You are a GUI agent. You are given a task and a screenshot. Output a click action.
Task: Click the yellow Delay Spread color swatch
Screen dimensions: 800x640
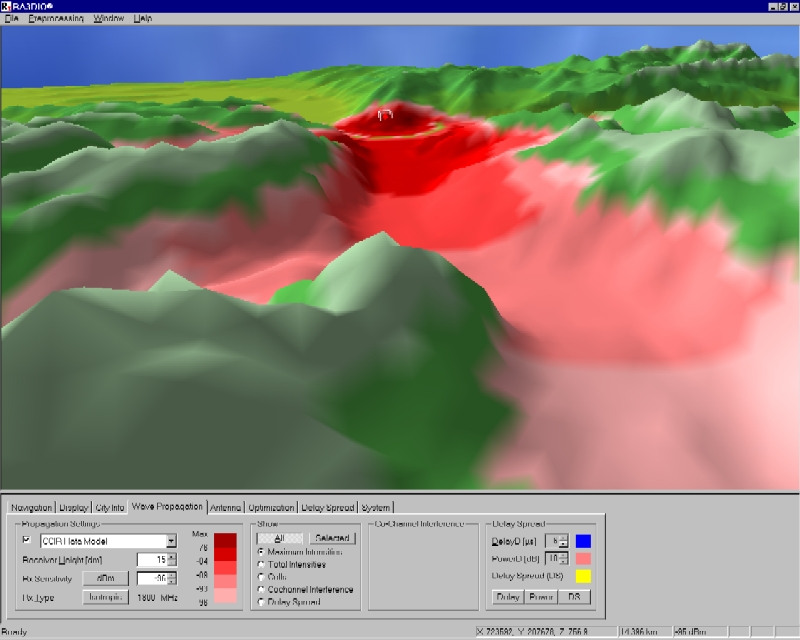(584, 576)
